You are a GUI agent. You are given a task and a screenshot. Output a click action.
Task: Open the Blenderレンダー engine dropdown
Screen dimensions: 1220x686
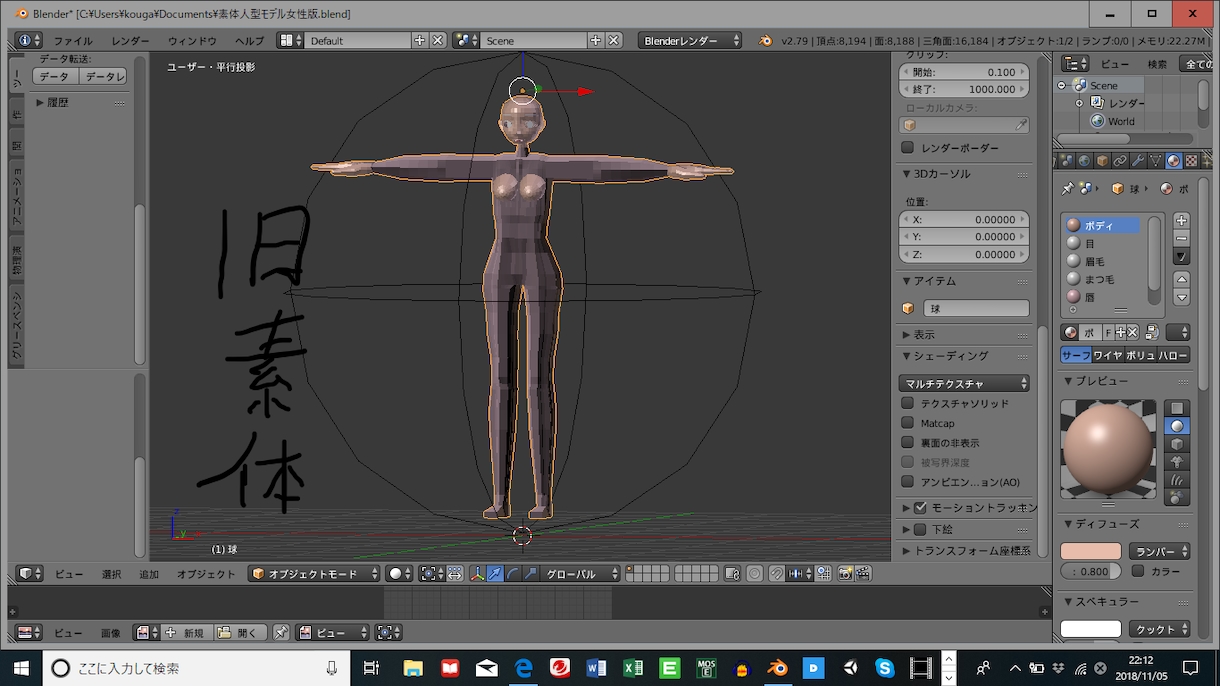pyautogui.click(x=690, y=41)
